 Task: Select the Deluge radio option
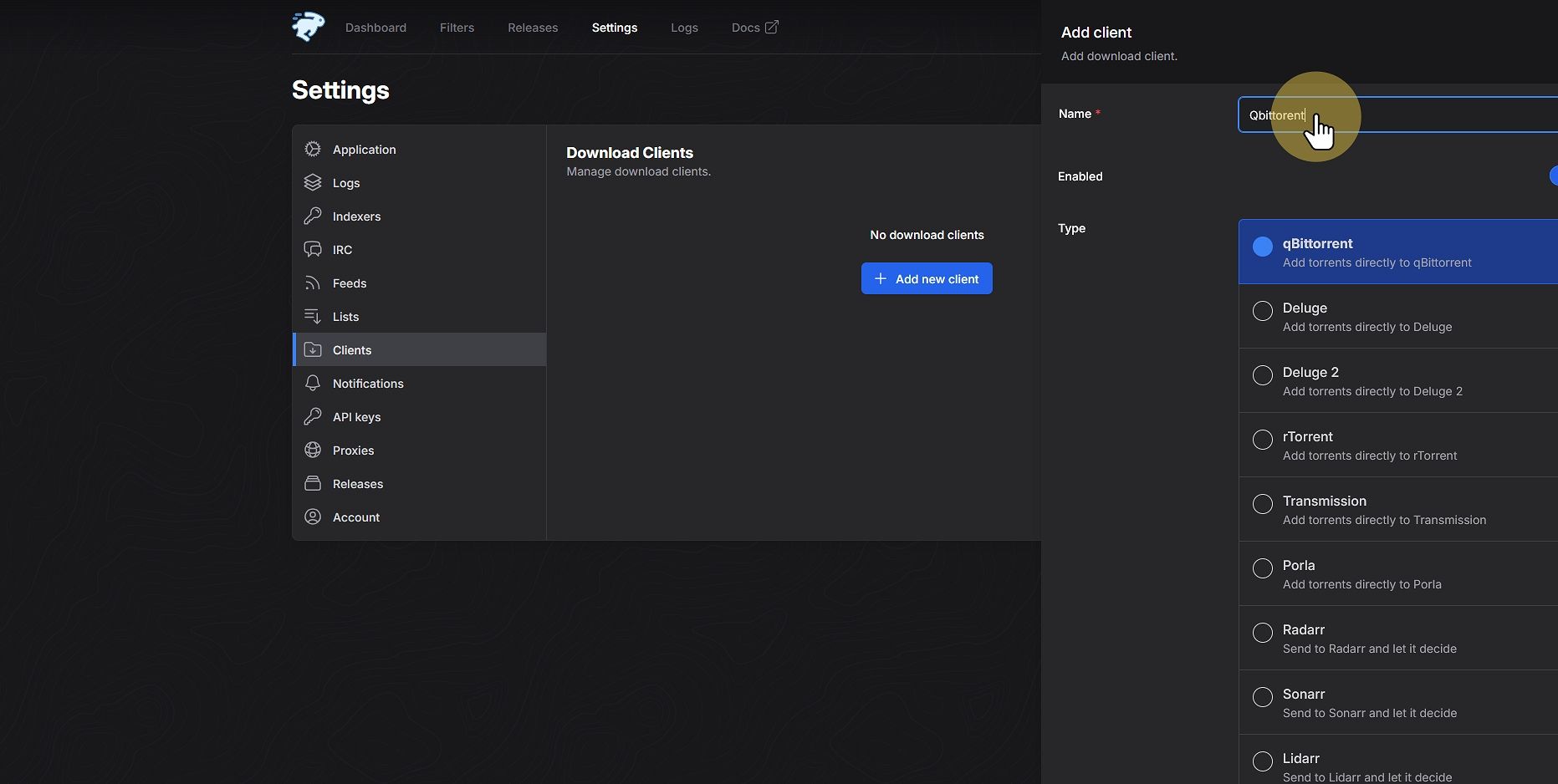tap(1263, 310)
